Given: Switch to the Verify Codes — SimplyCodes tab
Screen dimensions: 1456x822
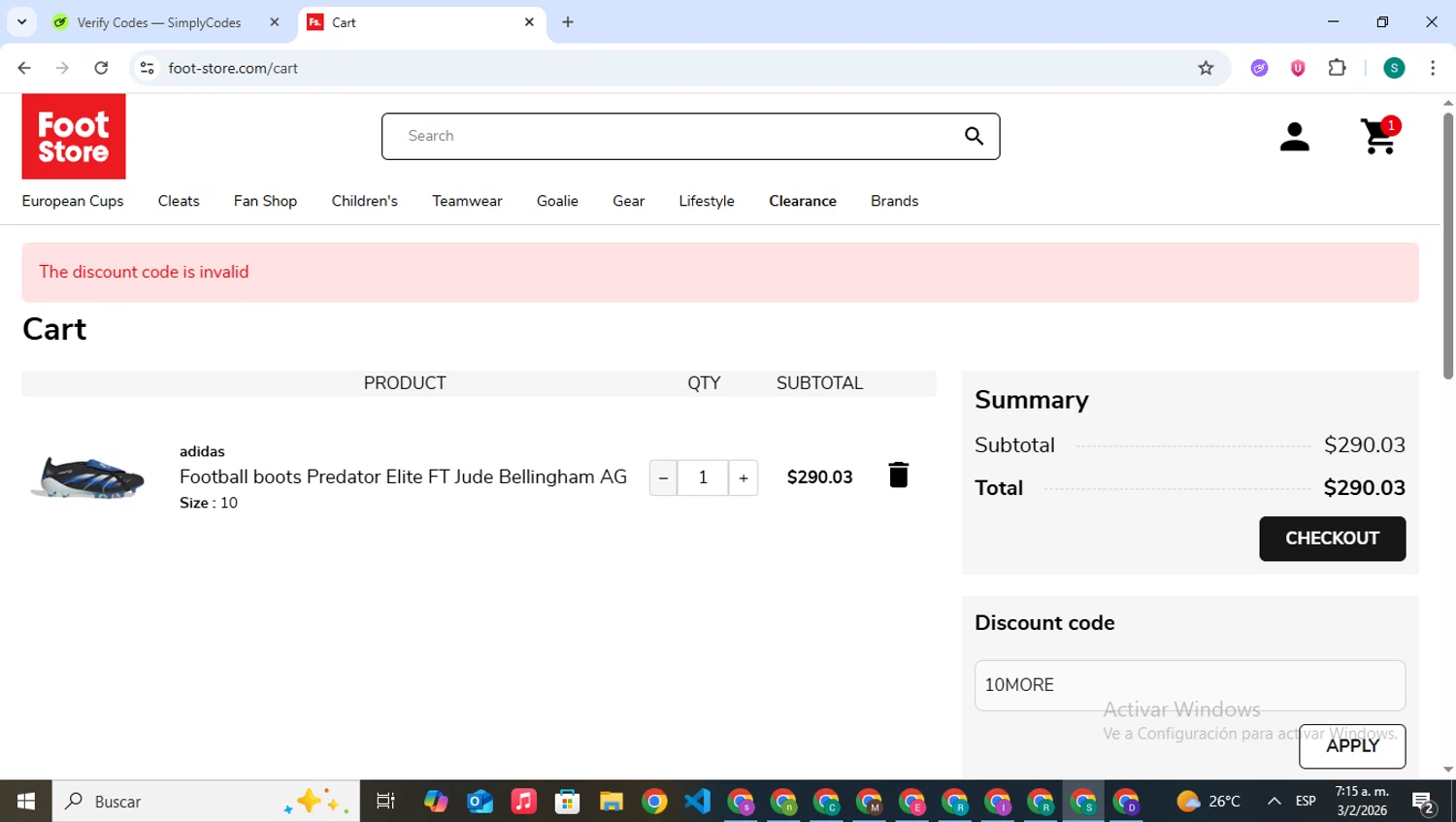Looking at the screenshot, I should click(160, 22).
